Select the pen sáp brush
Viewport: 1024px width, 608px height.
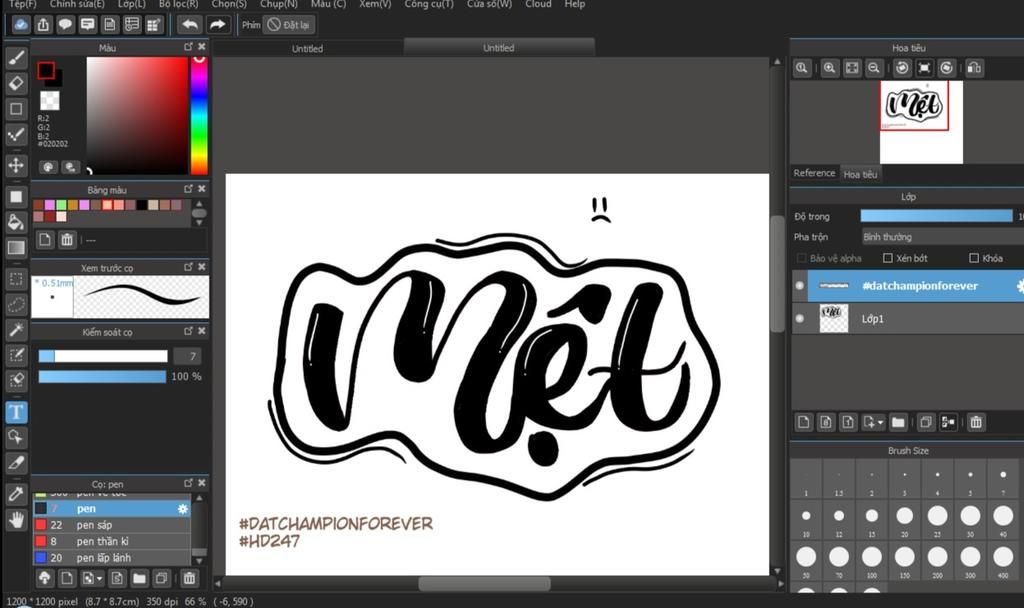(112, 525)
